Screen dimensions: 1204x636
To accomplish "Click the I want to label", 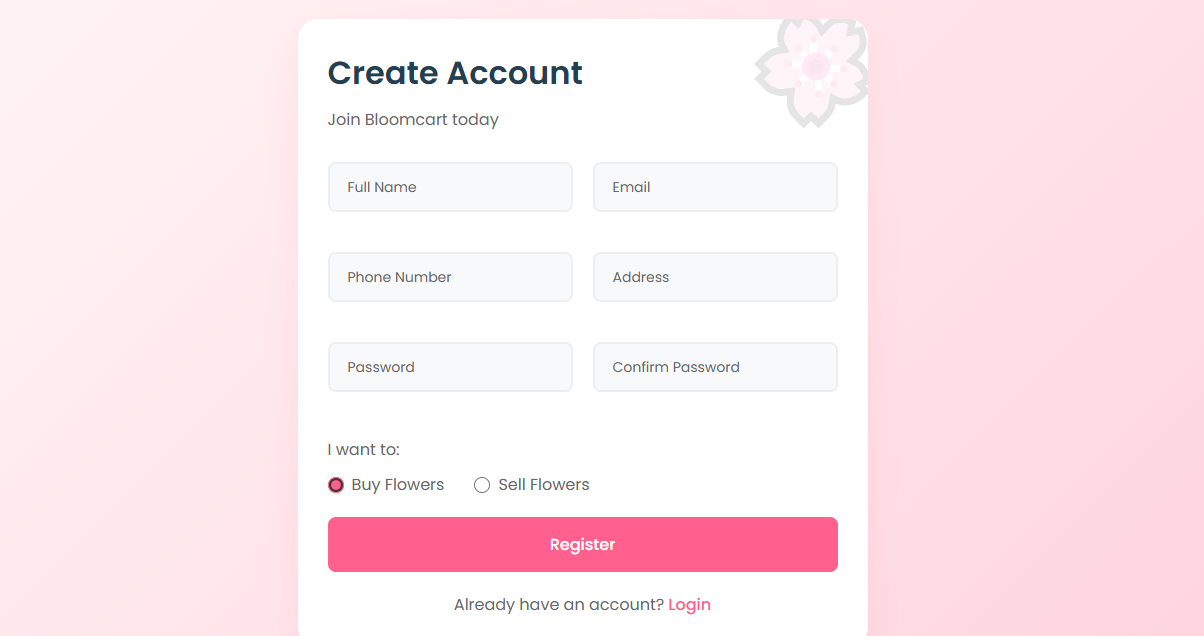I will [363, 449].
